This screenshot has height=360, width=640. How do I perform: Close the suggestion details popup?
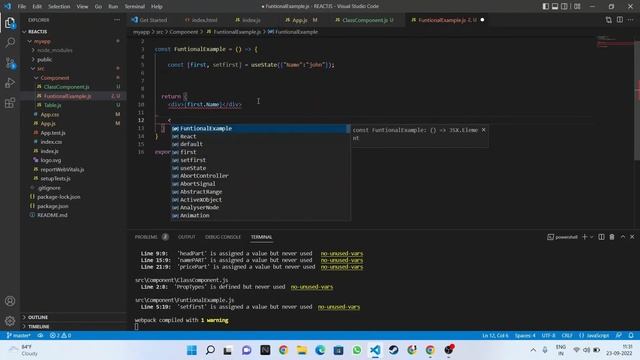(484, 130)
